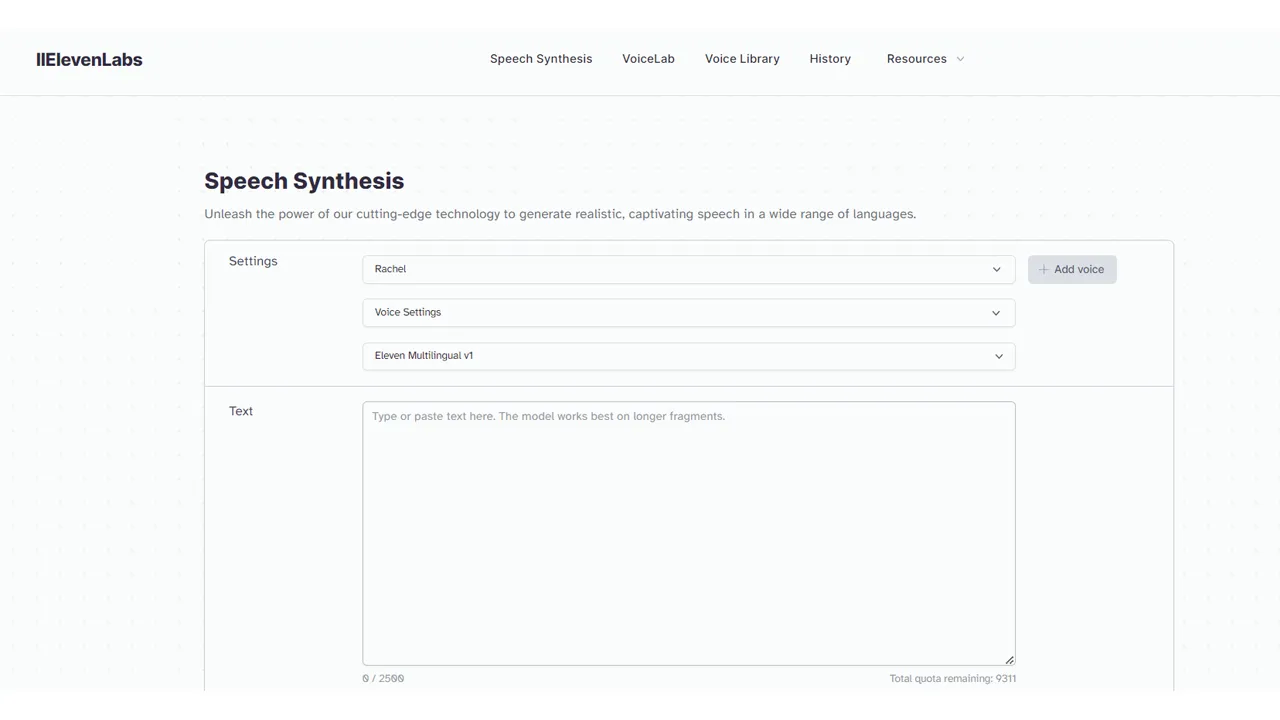This screenshot has height=720, width=1280.
Task: View the History page
Action: click(830, 59)
